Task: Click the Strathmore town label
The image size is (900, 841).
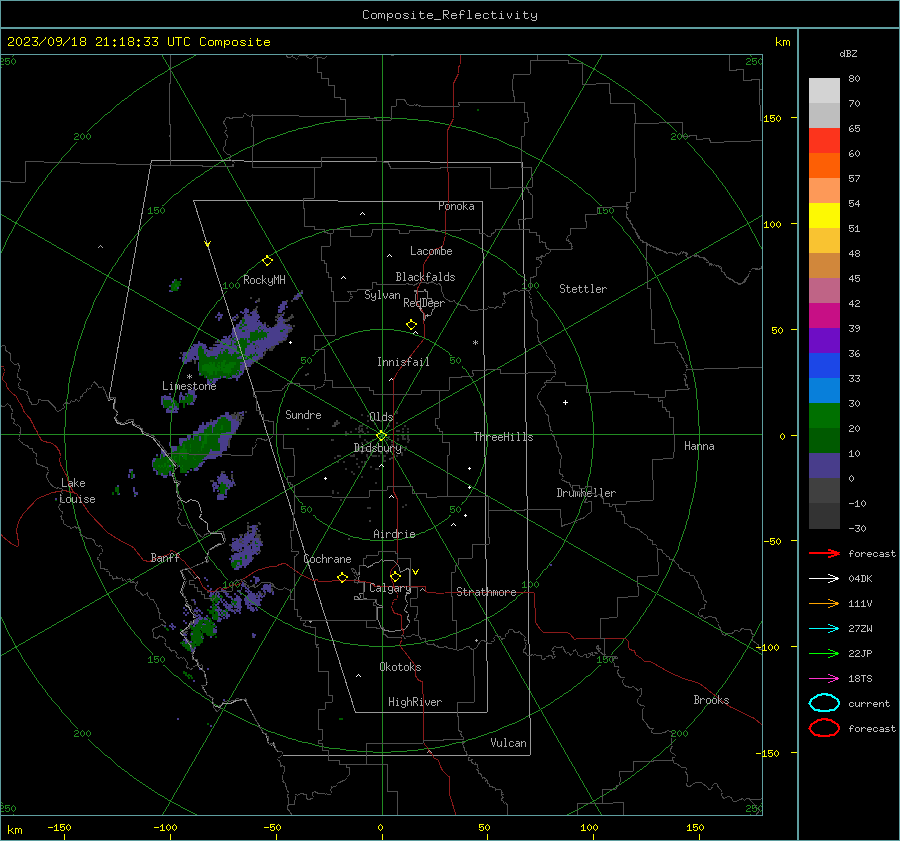Action: coord(486,592)
